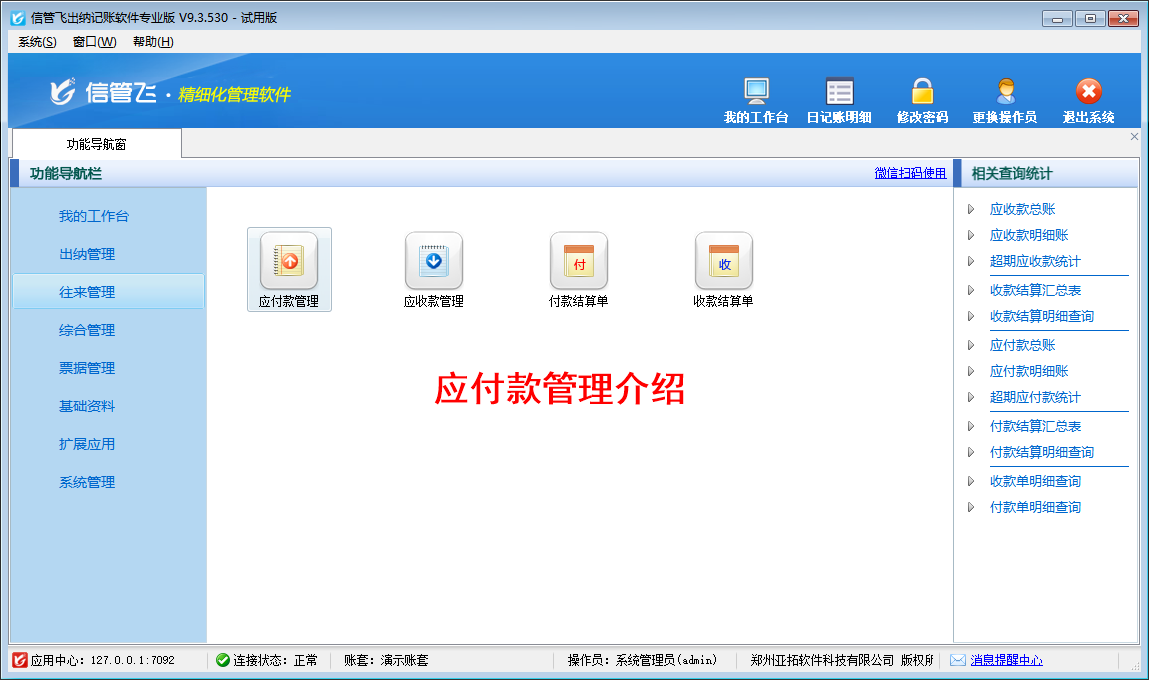1149x680 pixels.
Task: Close the tab panel with the small x
Action: point(1134,136)
